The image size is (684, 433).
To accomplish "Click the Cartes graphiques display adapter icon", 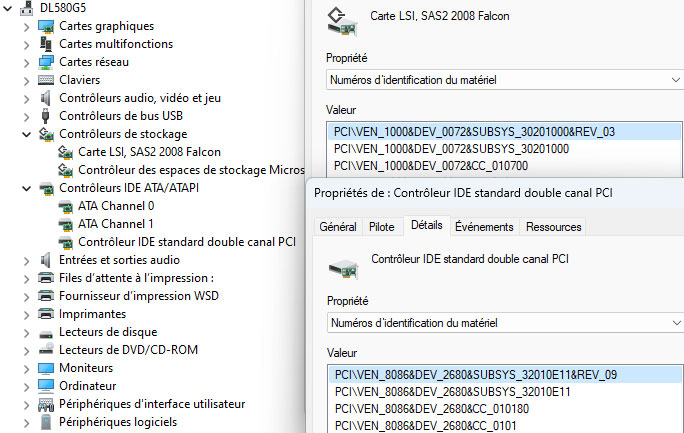I will click(x=46, y=26).
